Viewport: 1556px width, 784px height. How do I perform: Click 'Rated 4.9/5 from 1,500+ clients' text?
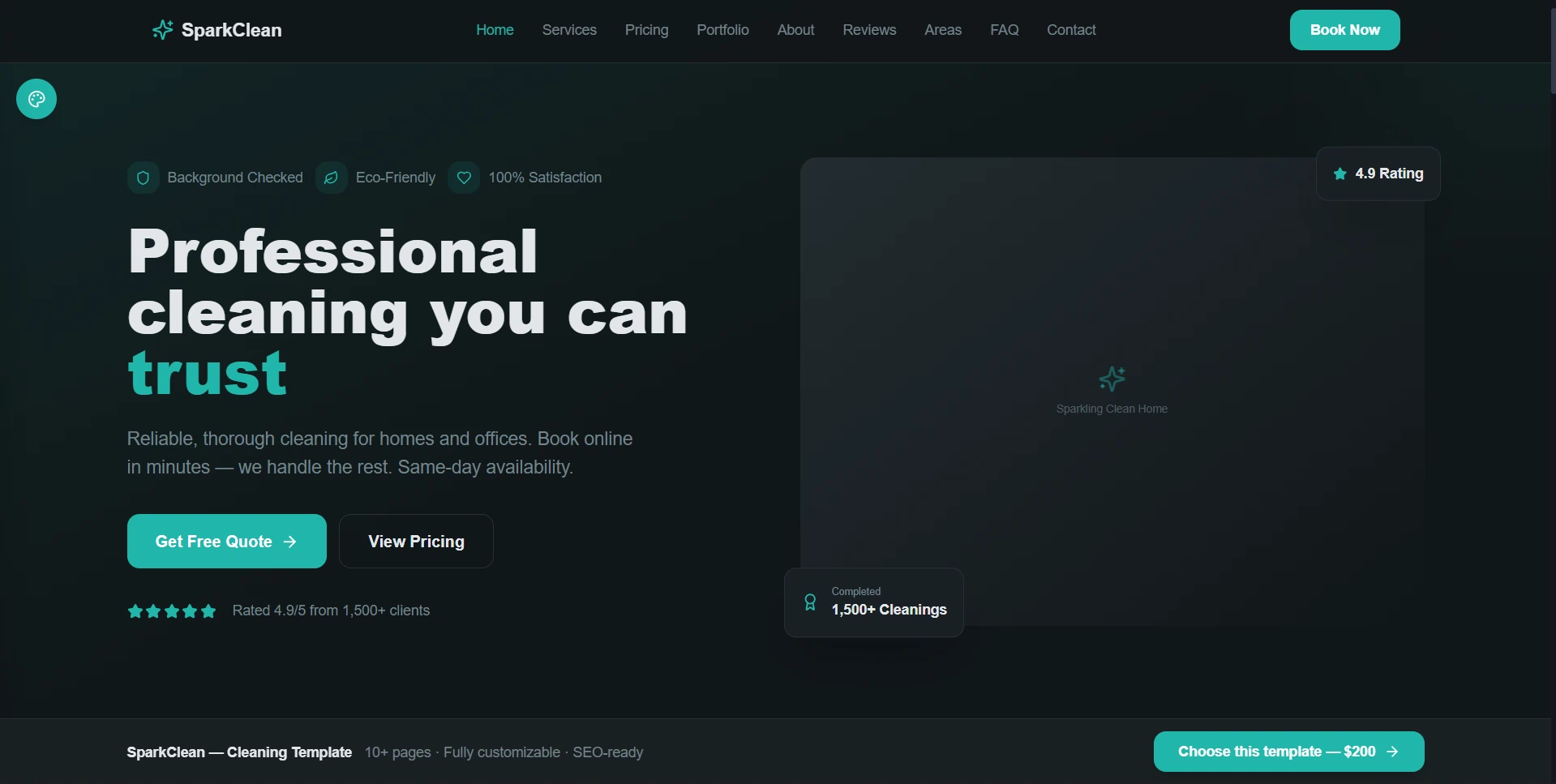click(331, 610)
